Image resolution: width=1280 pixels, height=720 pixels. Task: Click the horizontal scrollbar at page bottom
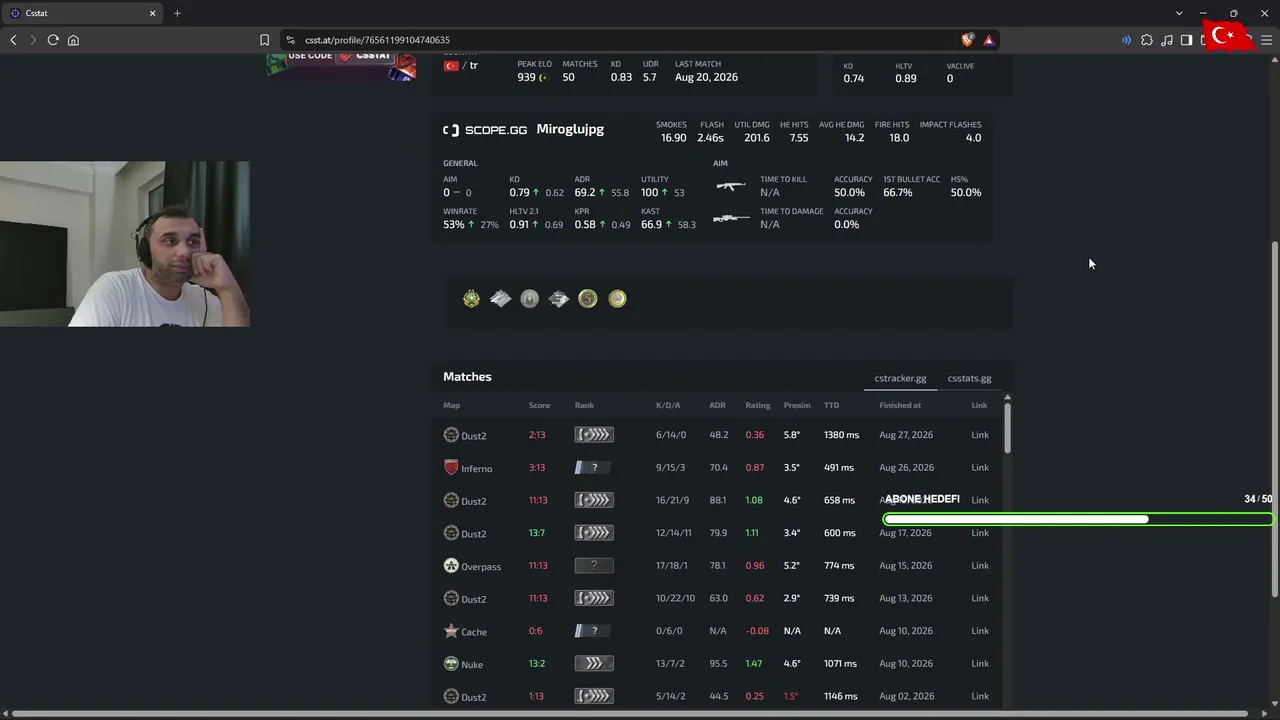[x=630, y=714]
